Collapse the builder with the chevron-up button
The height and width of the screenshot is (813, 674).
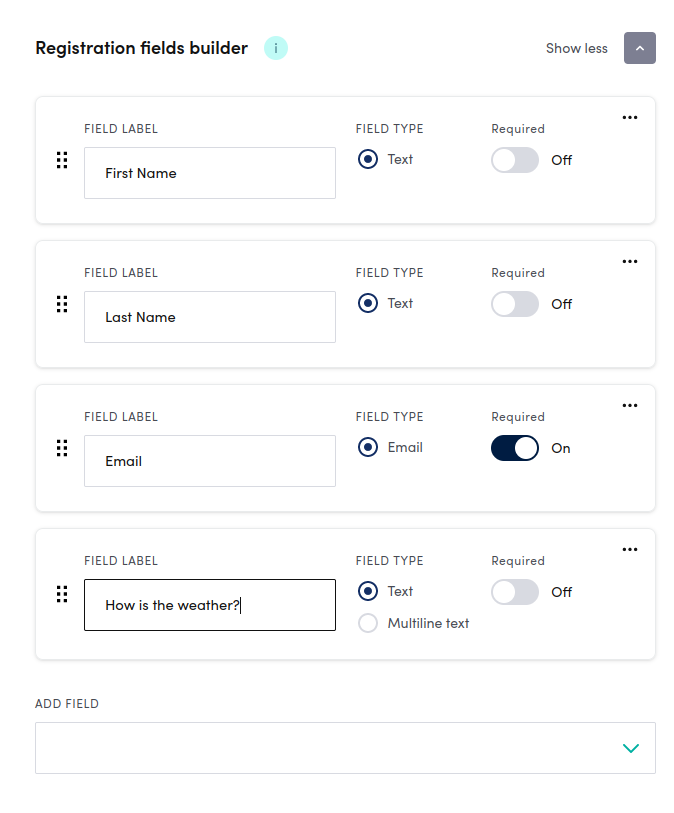[x=640, y=48]
